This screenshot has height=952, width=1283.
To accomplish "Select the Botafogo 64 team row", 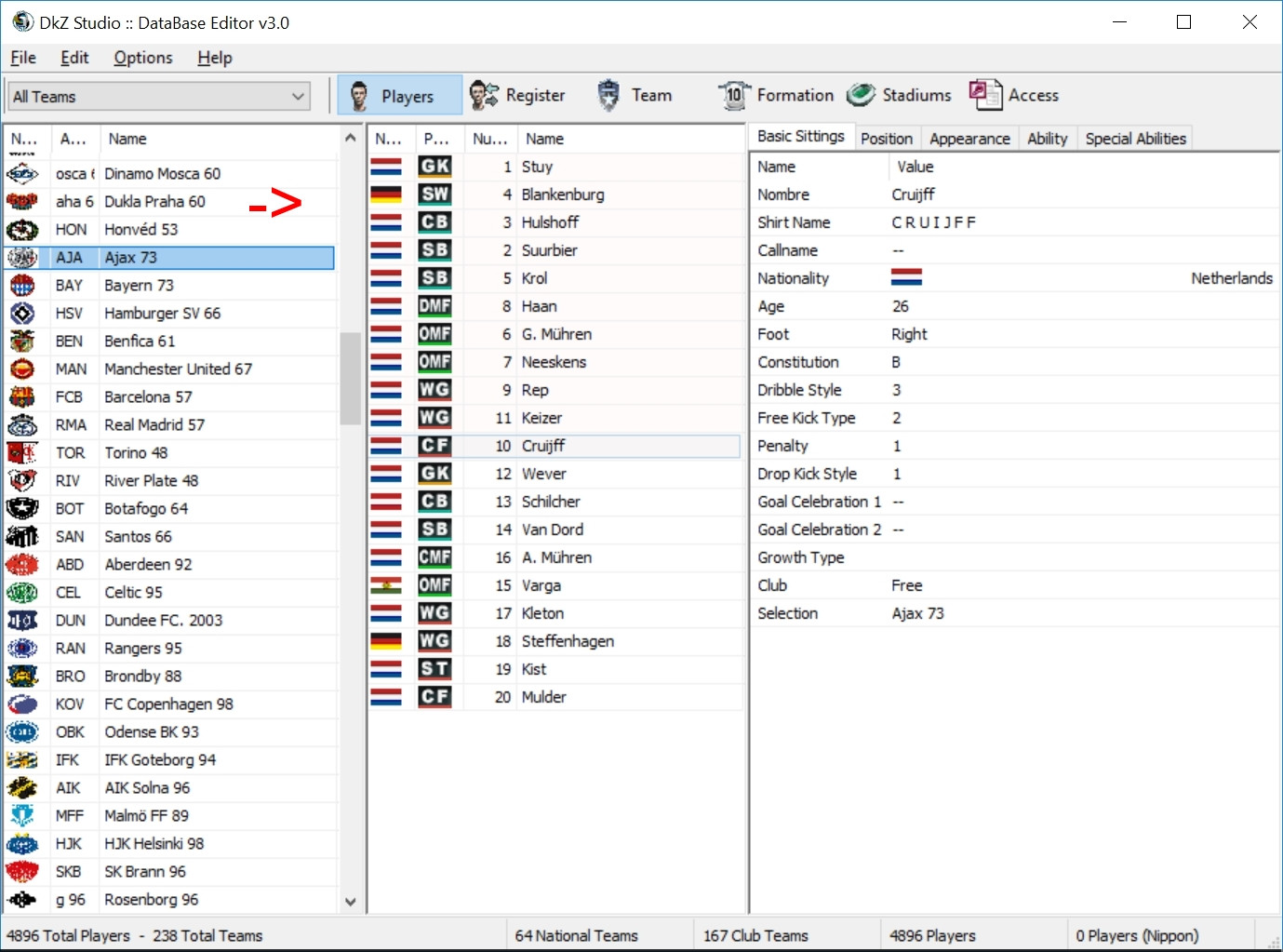I will [169, 509].
